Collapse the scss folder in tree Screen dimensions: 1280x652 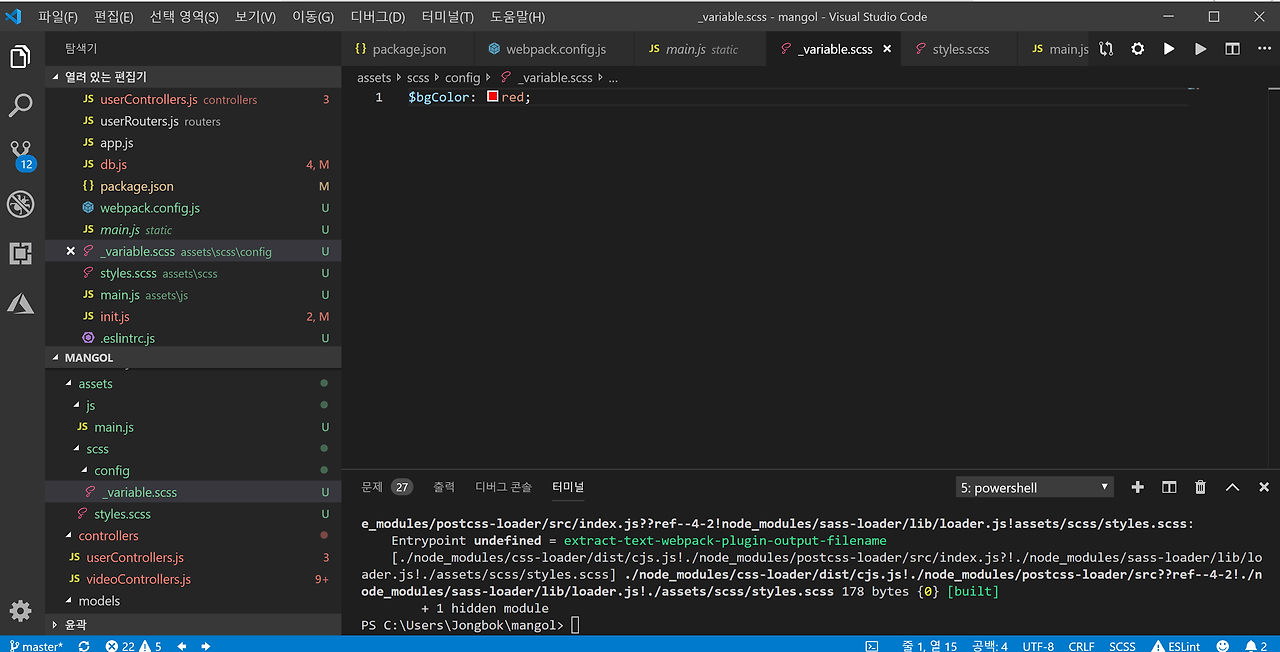click(x=97, y=449)
